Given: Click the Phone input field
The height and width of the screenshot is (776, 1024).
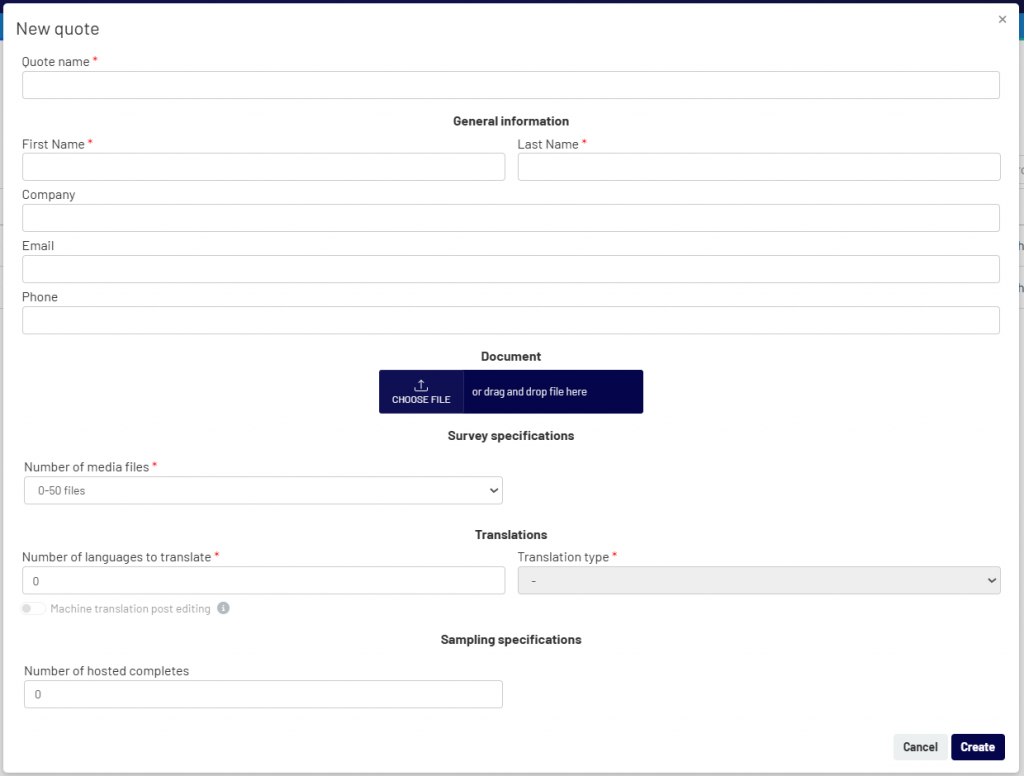Looking at the screenshot, I should click(x=511, y=320).
